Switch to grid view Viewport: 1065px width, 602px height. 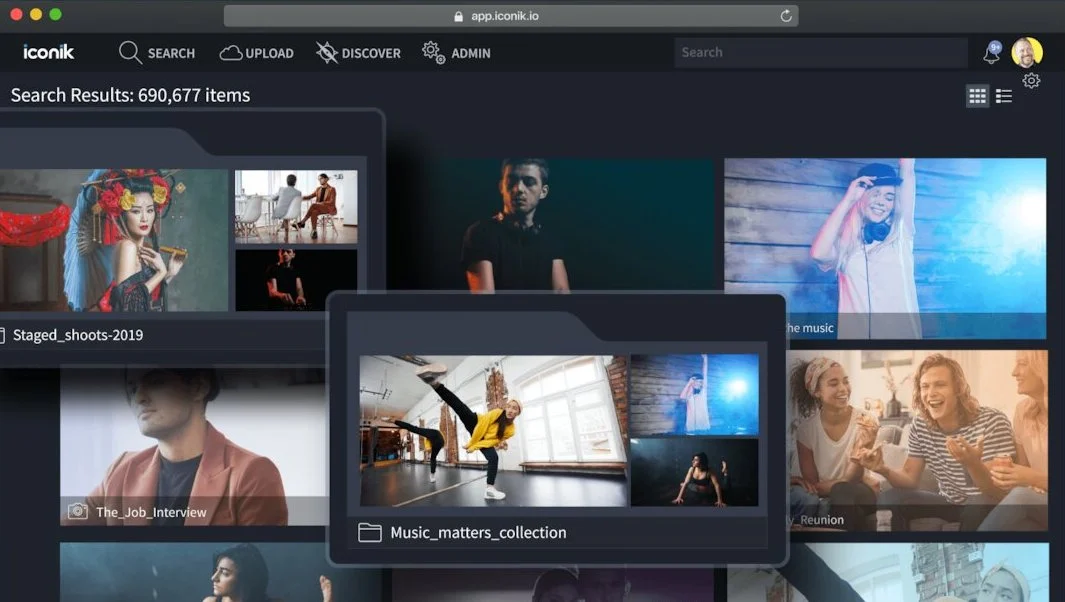(x=978, y=96)
